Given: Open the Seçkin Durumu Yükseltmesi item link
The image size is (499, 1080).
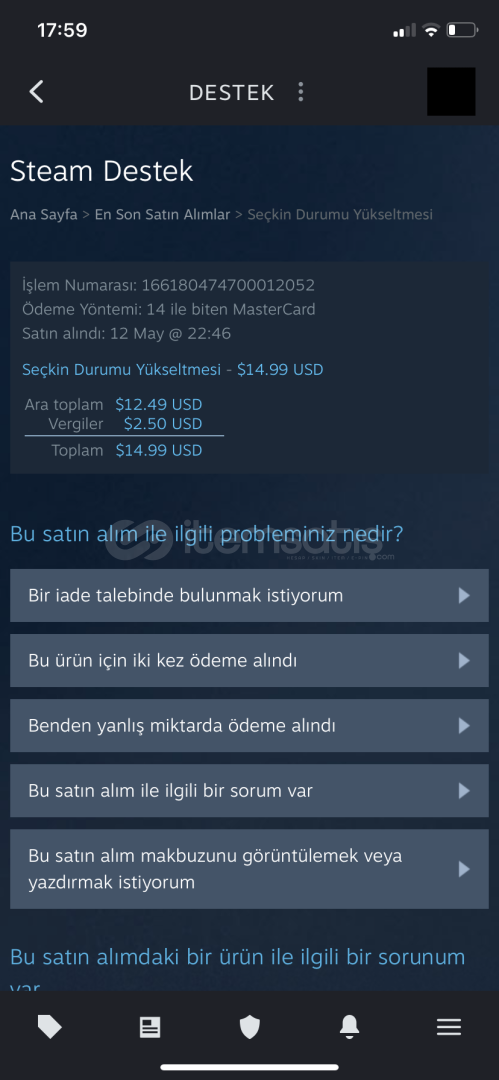Looking at the screenshot, I should coord(121,369).
